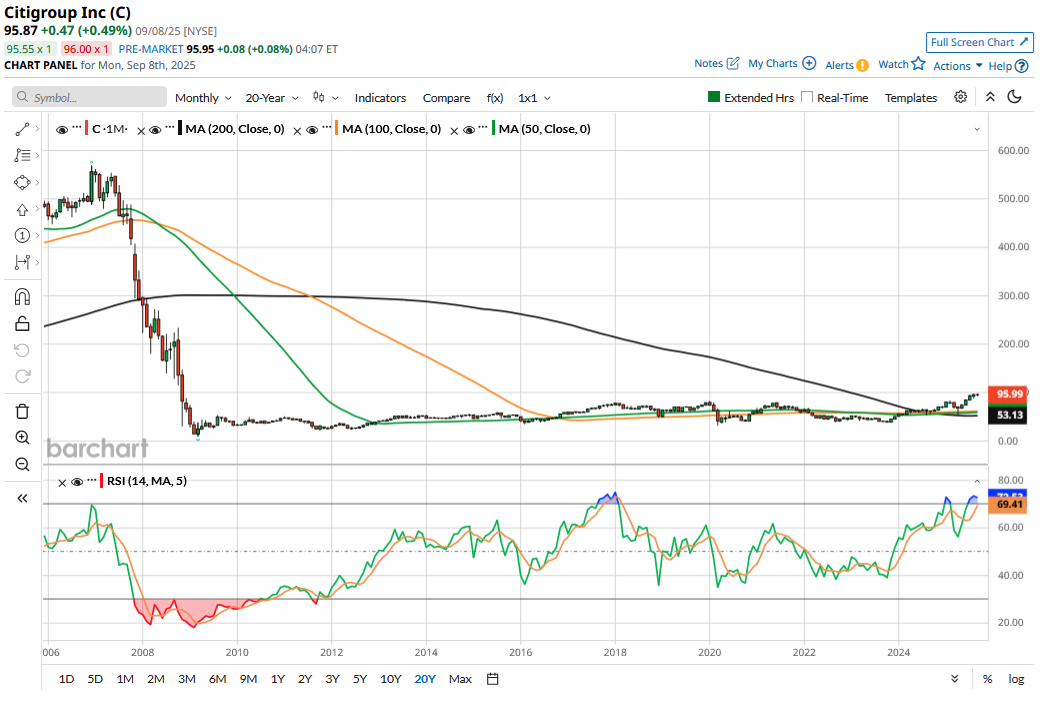Select the 1Y time range
1046x707 pixels.
pos(278,679)
